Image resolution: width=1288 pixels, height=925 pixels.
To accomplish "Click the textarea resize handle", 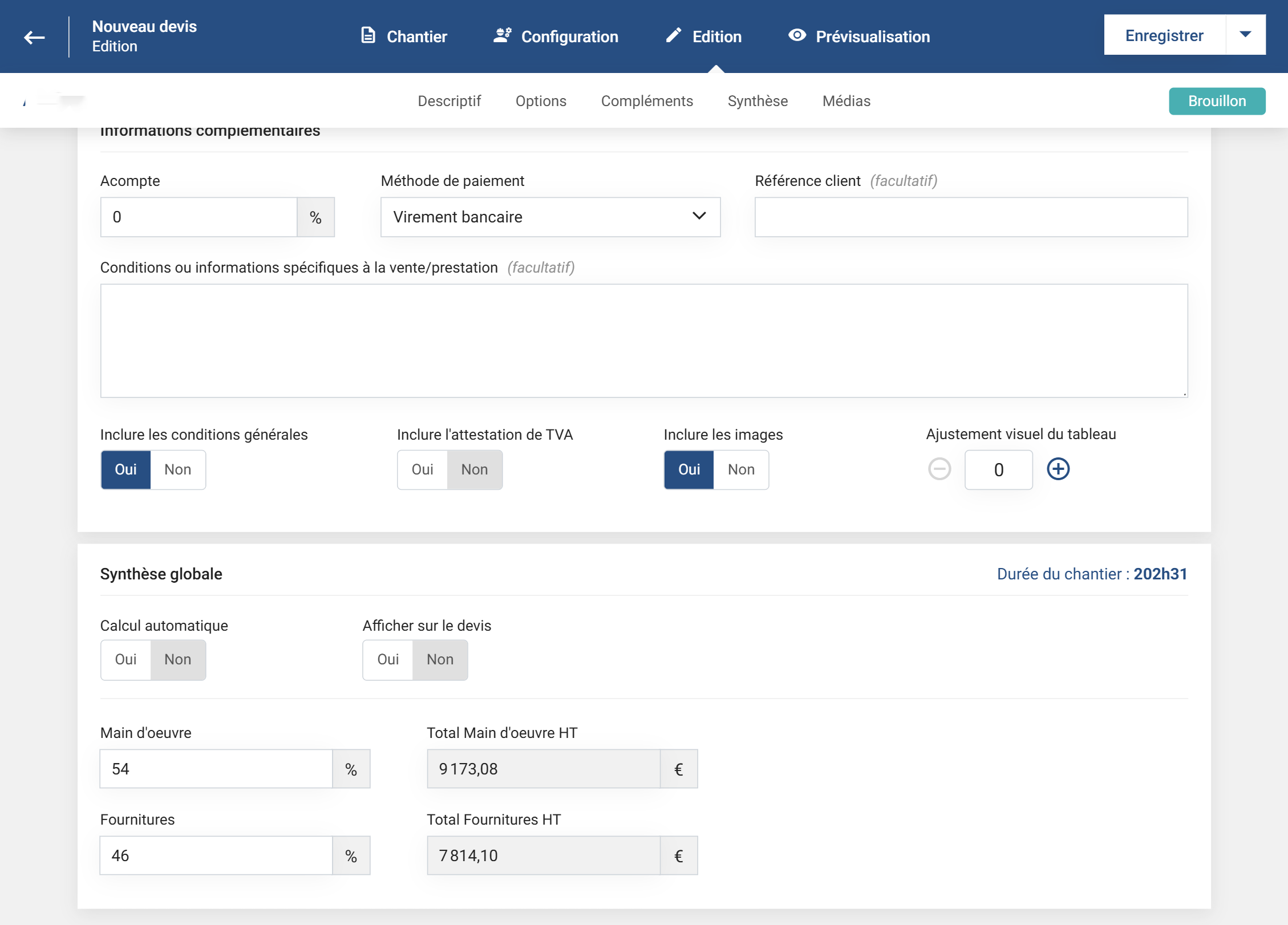I will click(x=1184, y=393).
